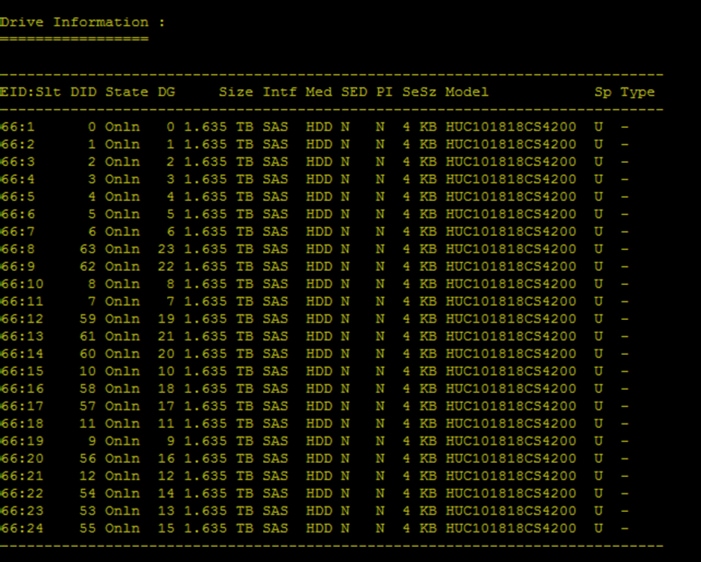Click DG value '23' in row 66:8
This screenshot has width=701, height=562.
click(x=166, y=249)
